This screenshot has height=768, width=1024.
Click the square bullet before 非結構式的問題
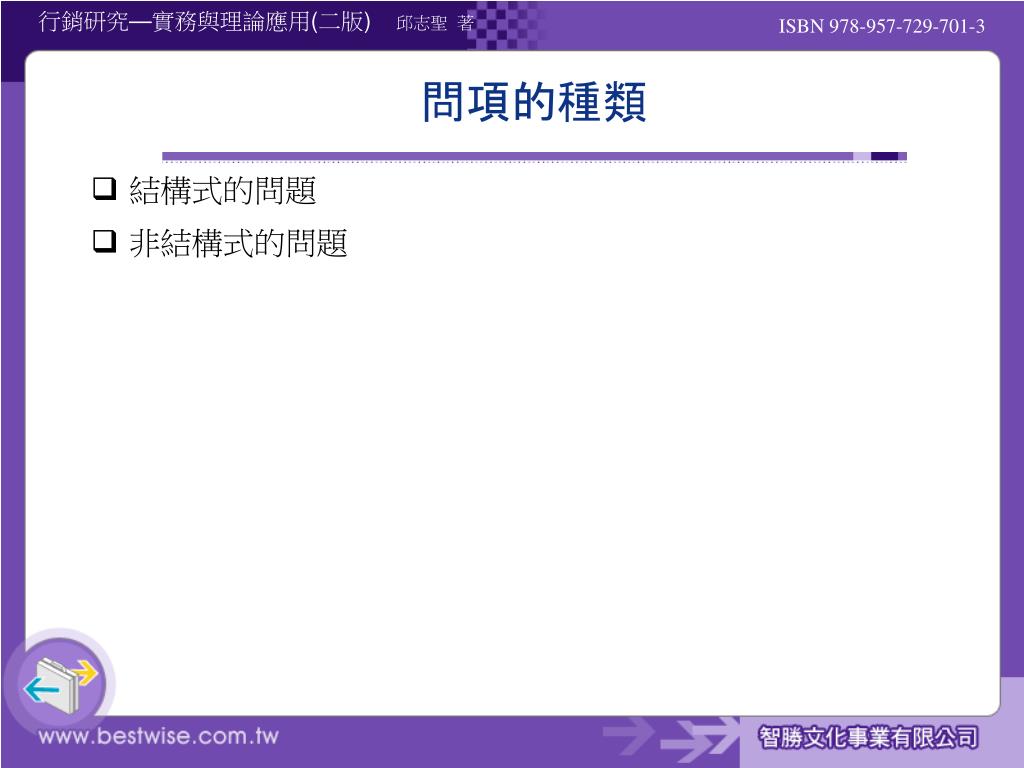104,240
